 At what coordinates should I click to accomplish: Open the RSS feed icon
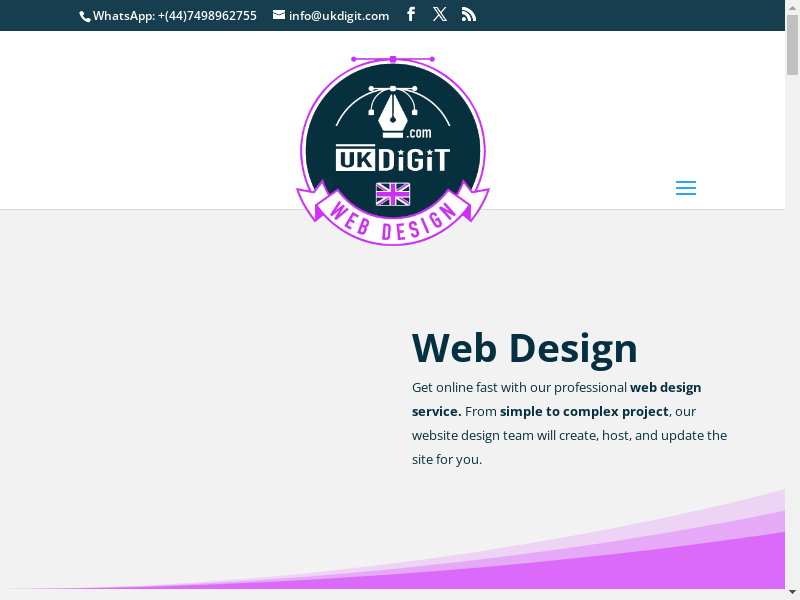pos(469,14)
